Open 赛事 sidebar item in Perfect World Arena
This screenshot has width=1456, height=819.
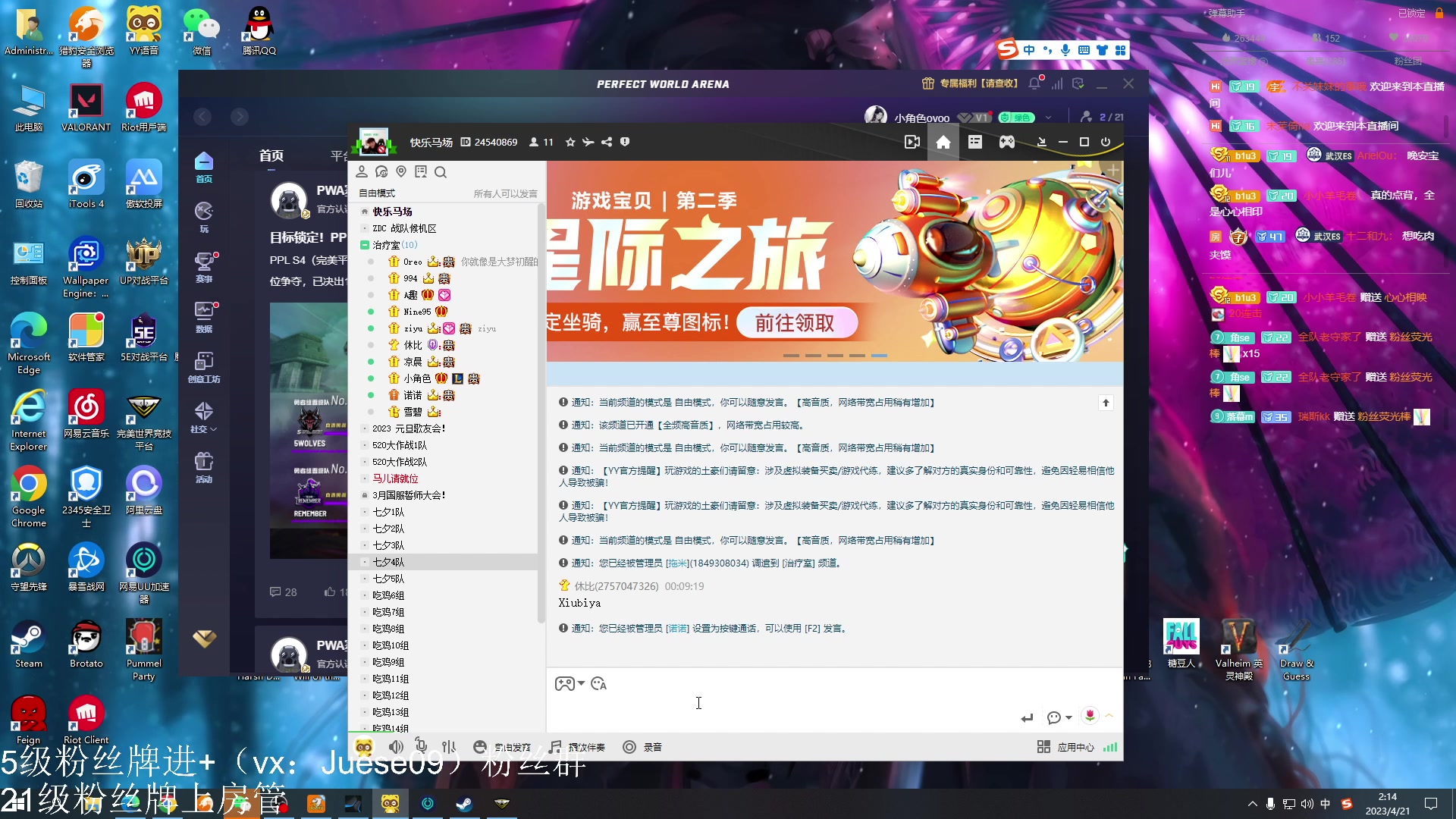point(204,268)
